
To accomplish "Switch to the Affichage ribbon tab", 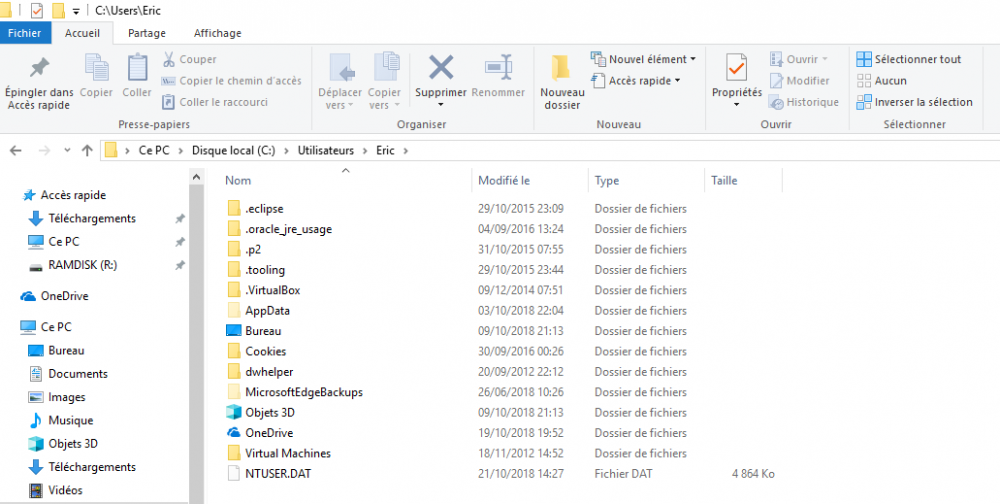I will pos(217,33).
